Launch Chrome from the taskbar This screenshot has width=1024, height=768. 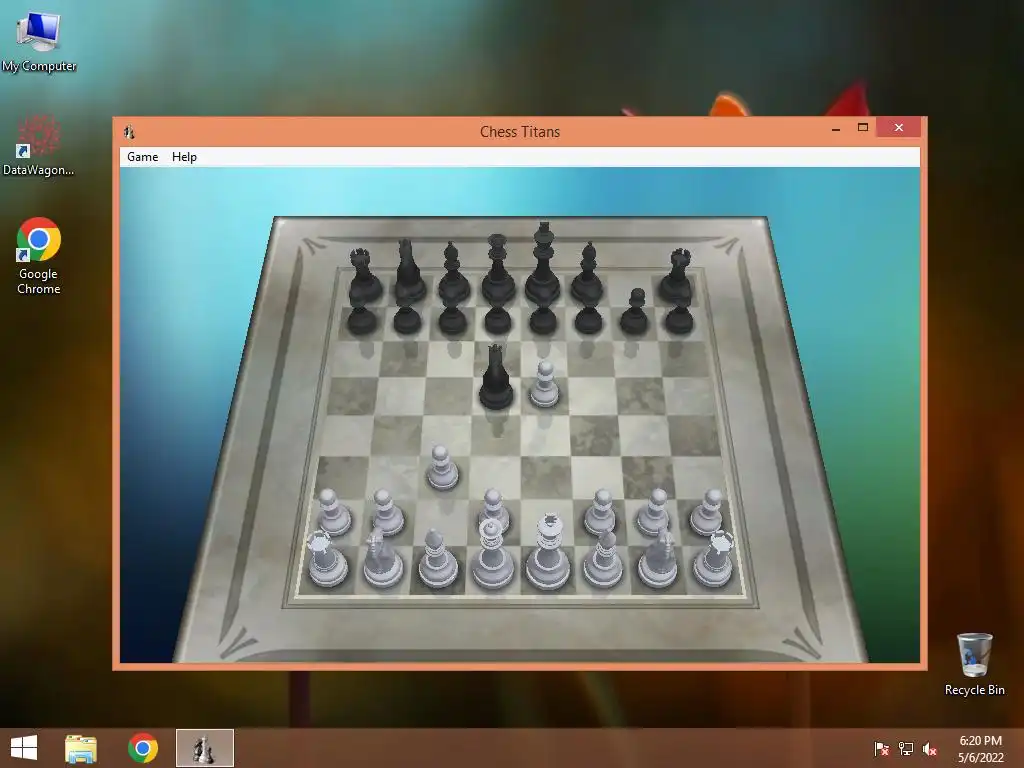(x=143, y=748)
